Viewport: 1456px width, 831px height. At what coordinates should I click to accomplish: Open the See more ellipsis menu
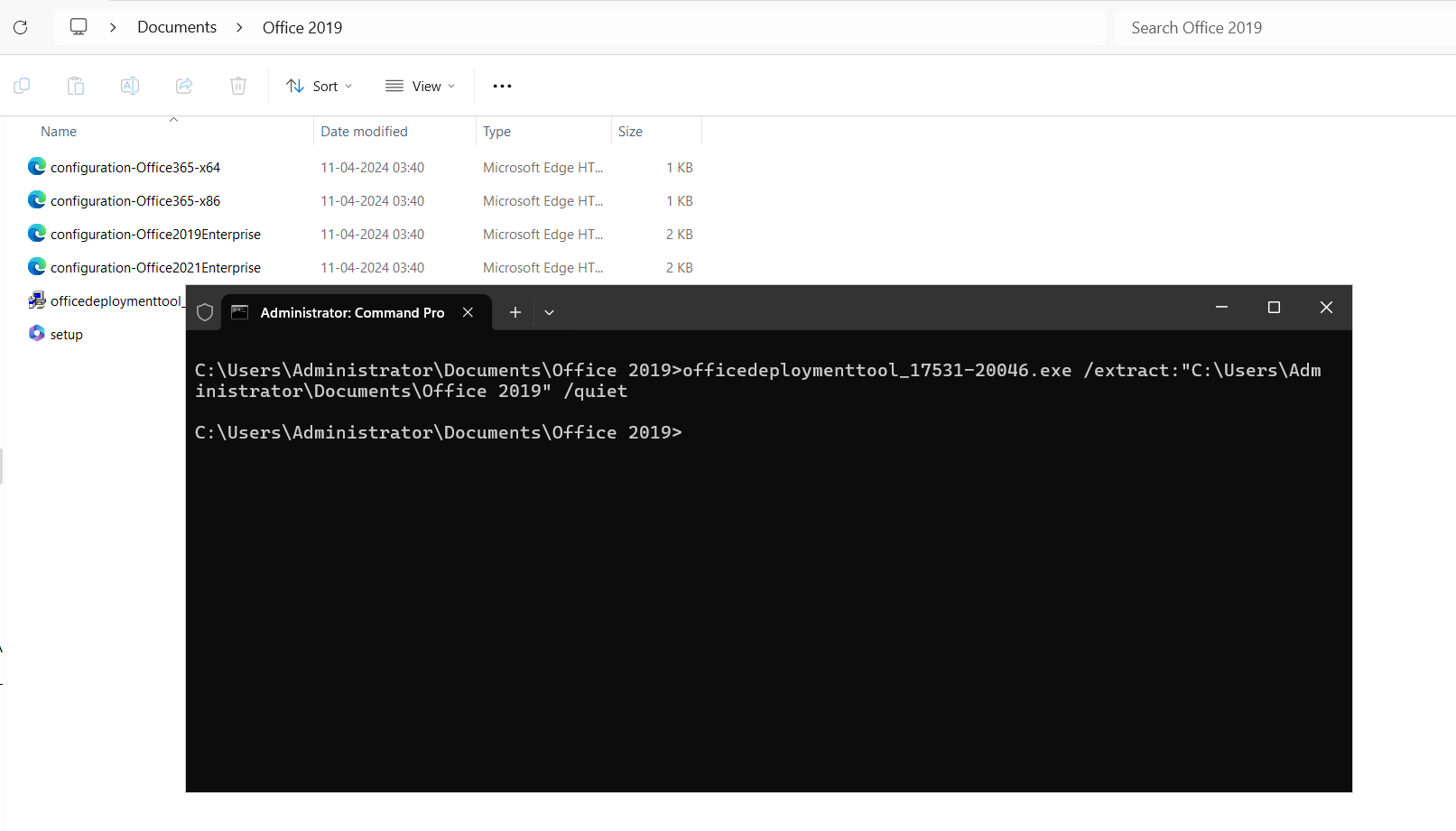point(502,86)
